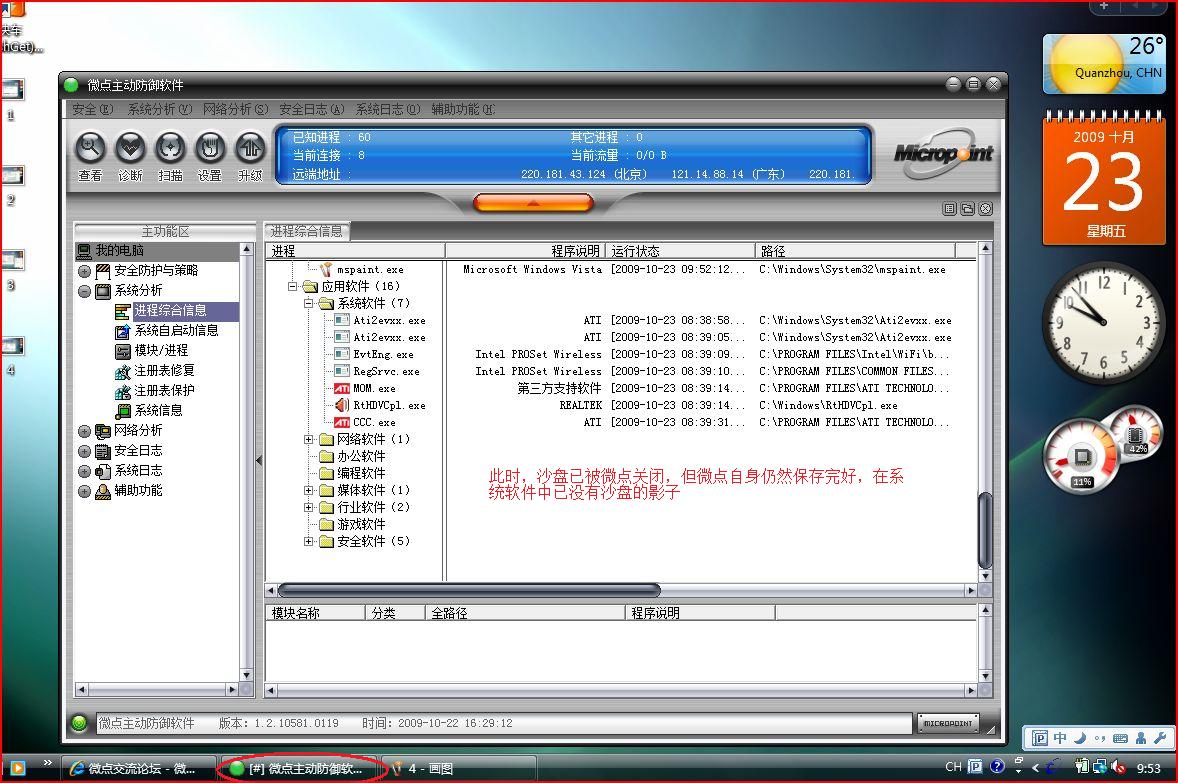
Task: Click the green status indicator in status bar
Action: (79, 723)
